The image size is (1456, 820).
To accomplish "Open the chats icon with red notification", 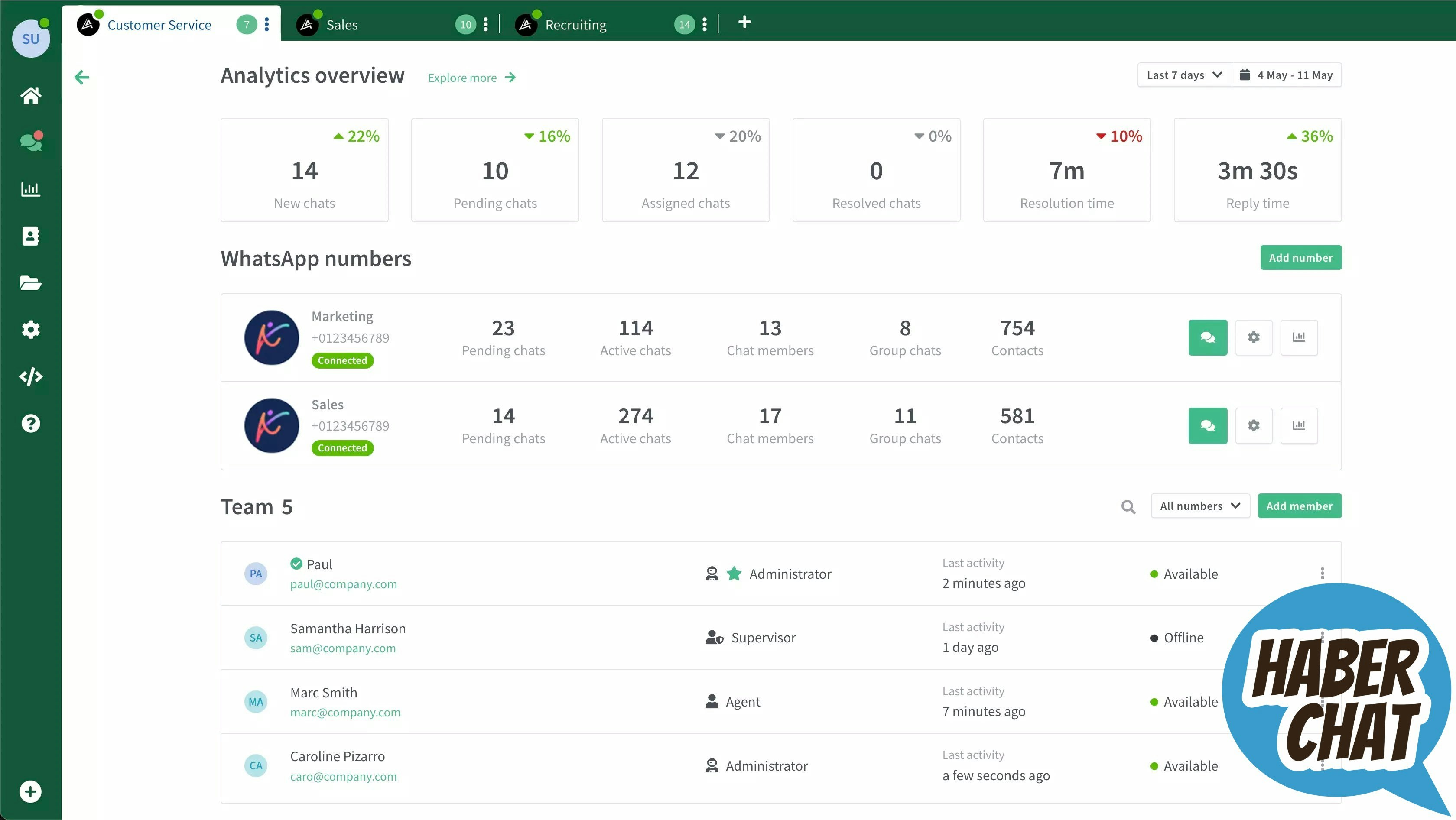I will pos(30,142).
